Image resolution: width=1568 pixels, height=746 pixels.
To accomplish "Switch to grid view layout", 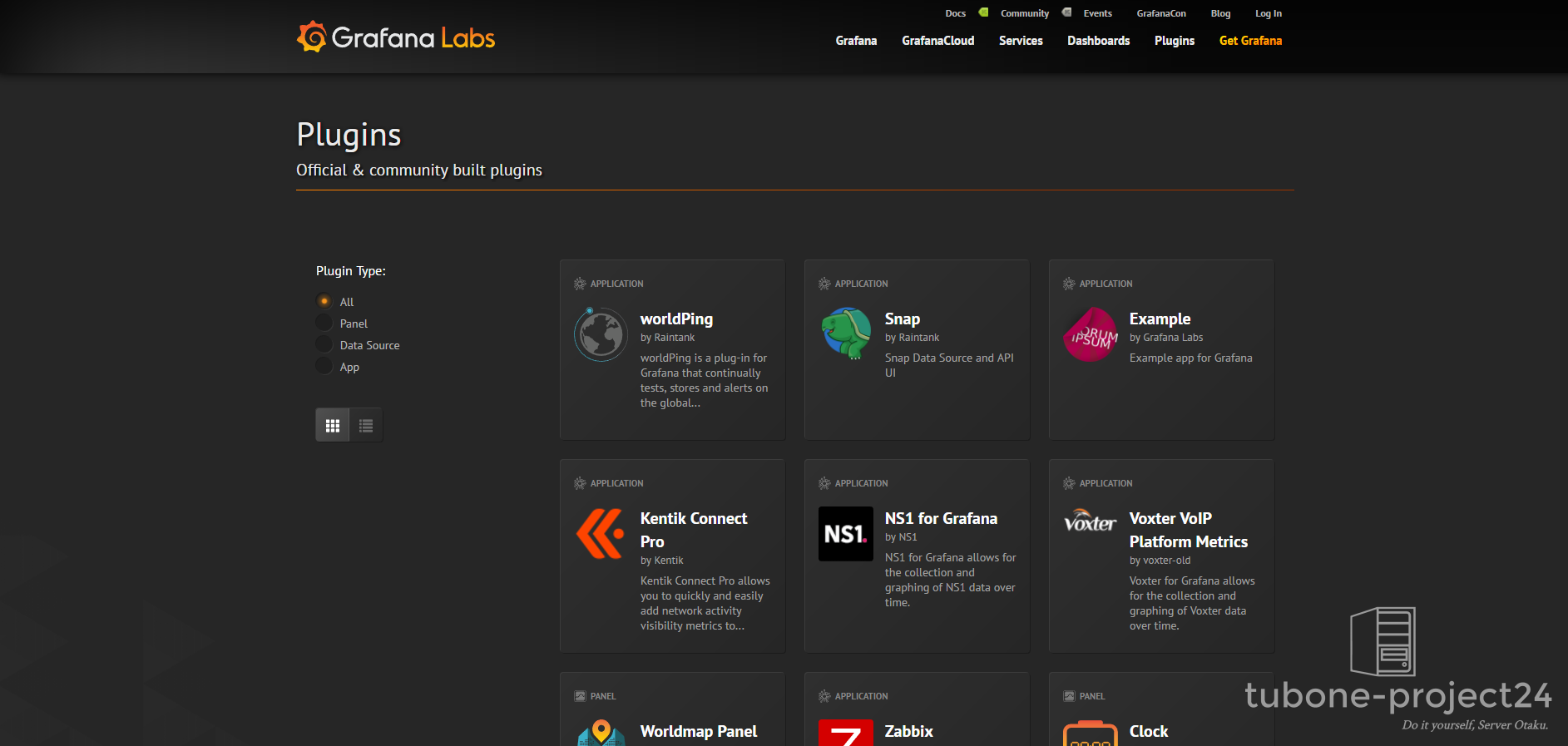I will pyautogui.click(x=333, y=426).
